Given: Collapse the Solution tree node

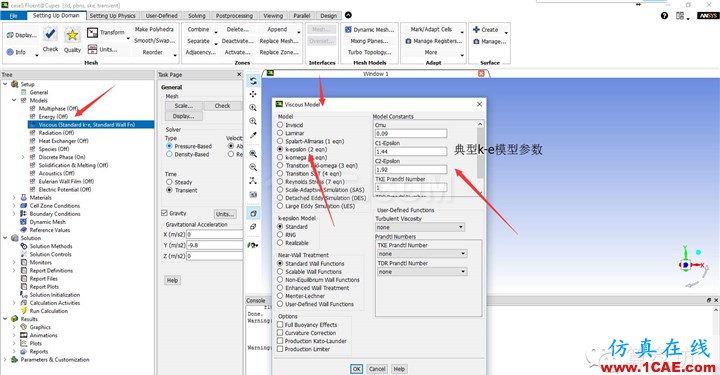Looking at the screenshot, I should [x=5, y=238].
